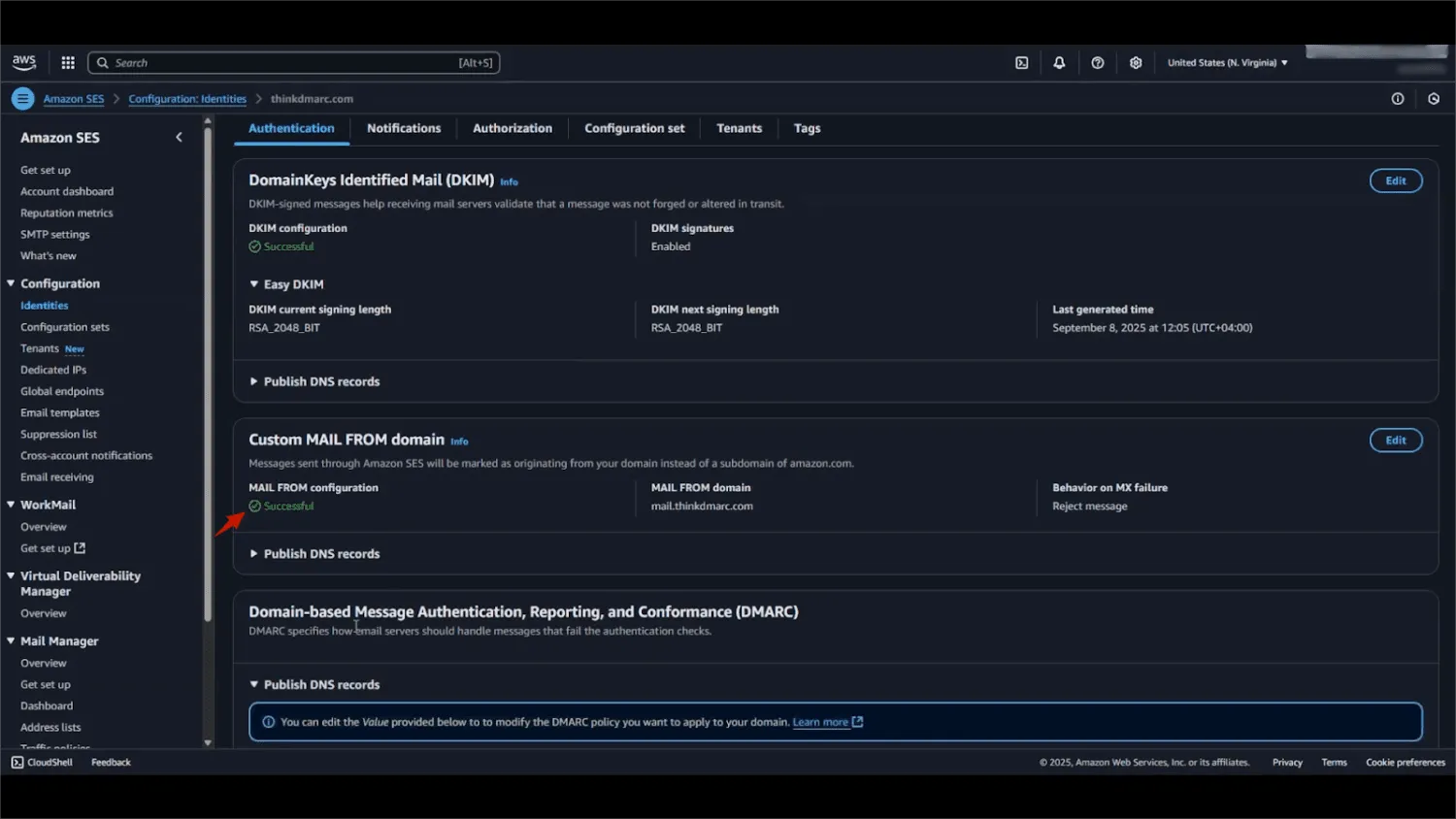Go to Amazon SES breadcrumb link
Screen dimensions: 1456x819
point(74,99)
